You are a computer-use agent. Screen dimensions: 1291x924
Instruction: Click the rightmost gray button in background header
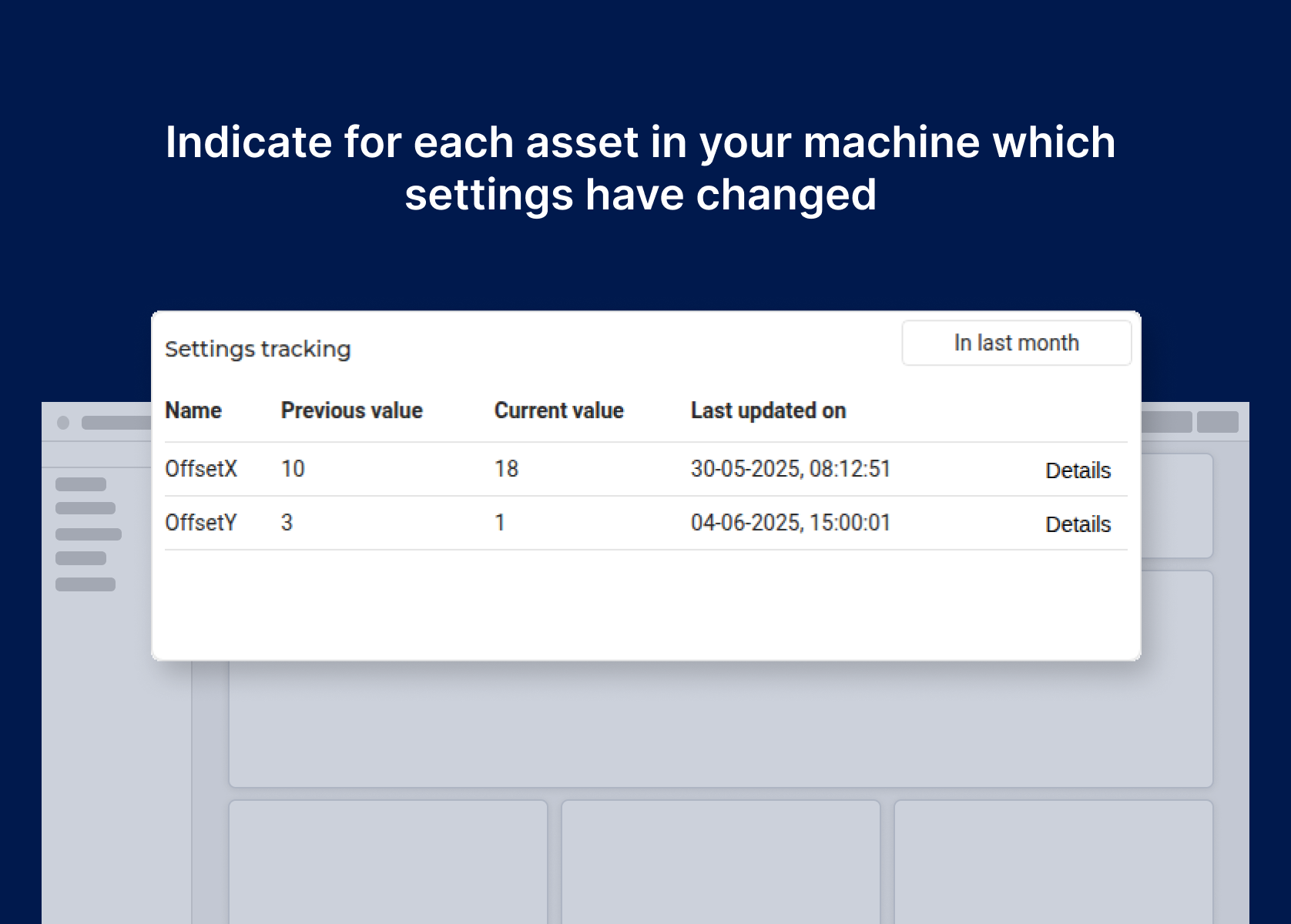[x=1217, y=422]
